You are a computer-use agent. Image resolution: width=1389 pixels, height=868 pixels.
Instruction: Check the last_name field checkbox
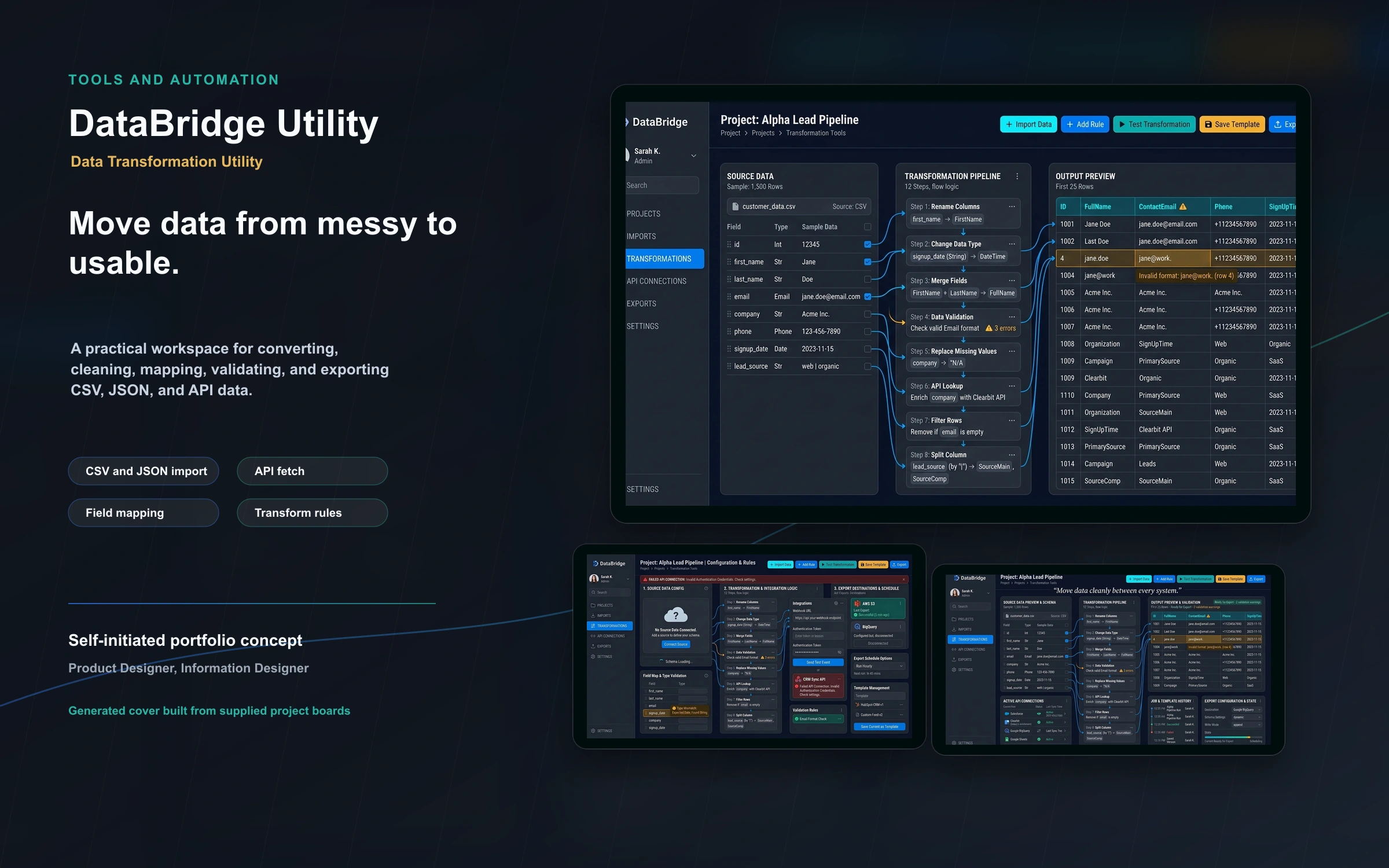click(x=868, y=279)
